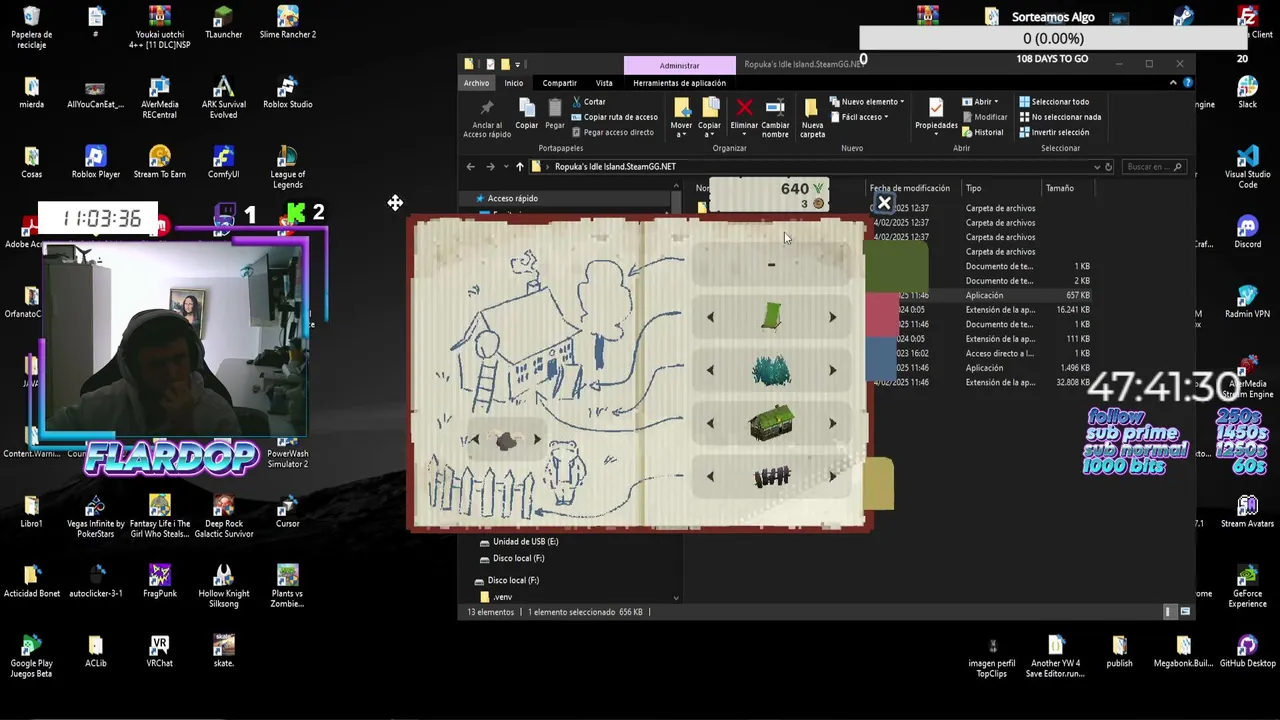
Task: Open the Archivo menu tab
Action: coord(476,83)
